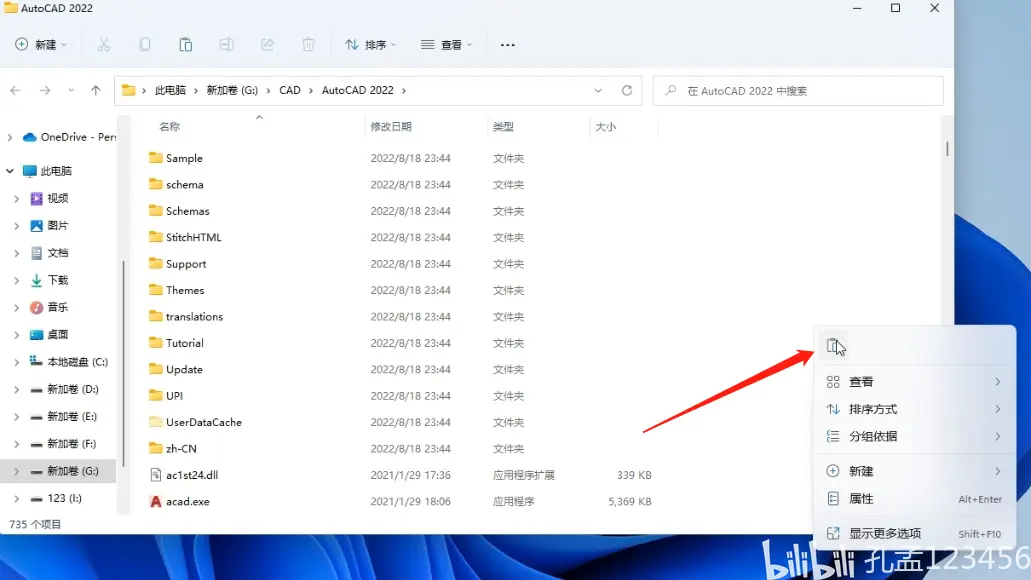
Task: Click the 本地磁盘 (C:) drive icon
Action: click(x=37, y=362)
